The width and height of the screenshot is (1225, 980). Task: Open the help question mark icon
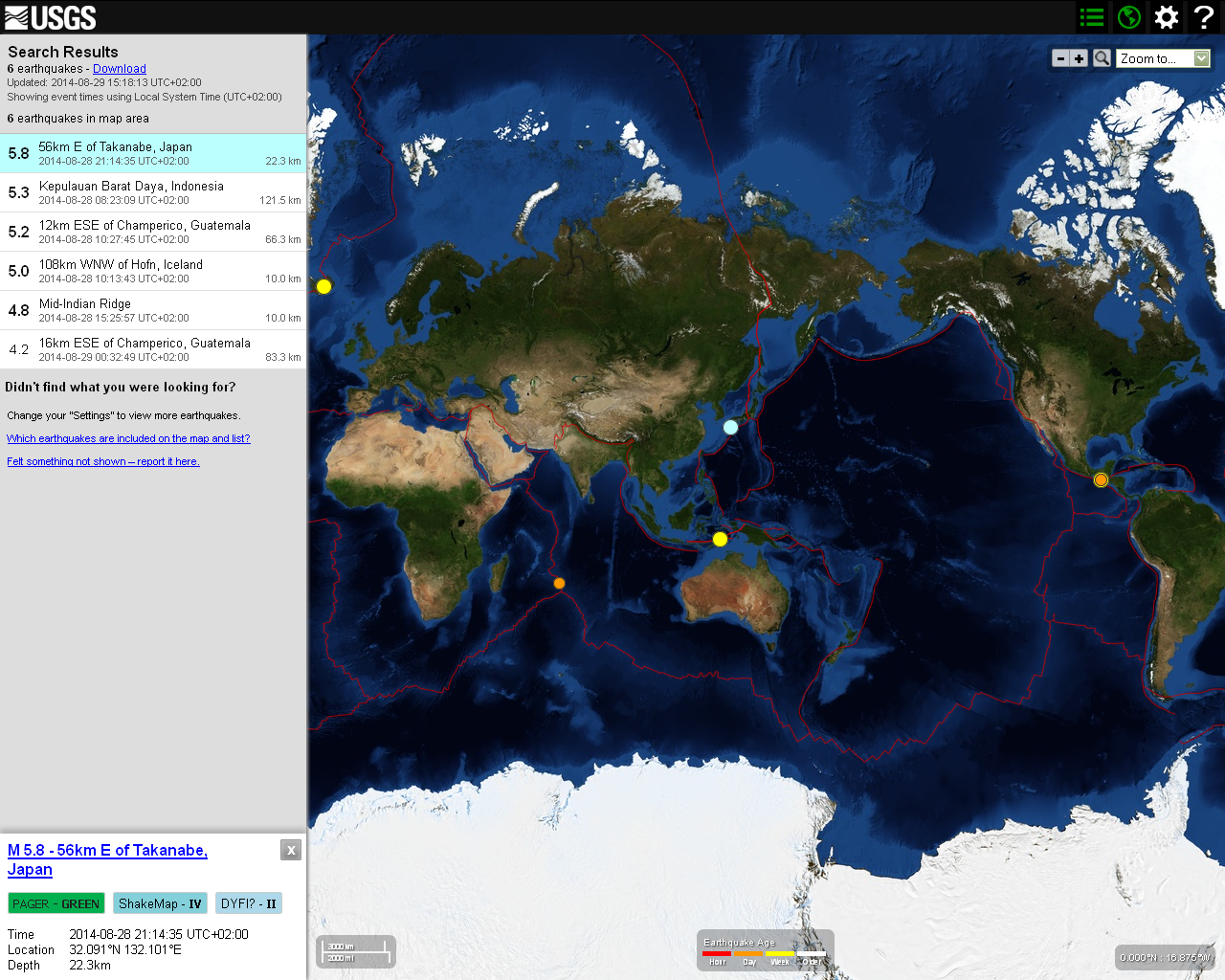1204,17
